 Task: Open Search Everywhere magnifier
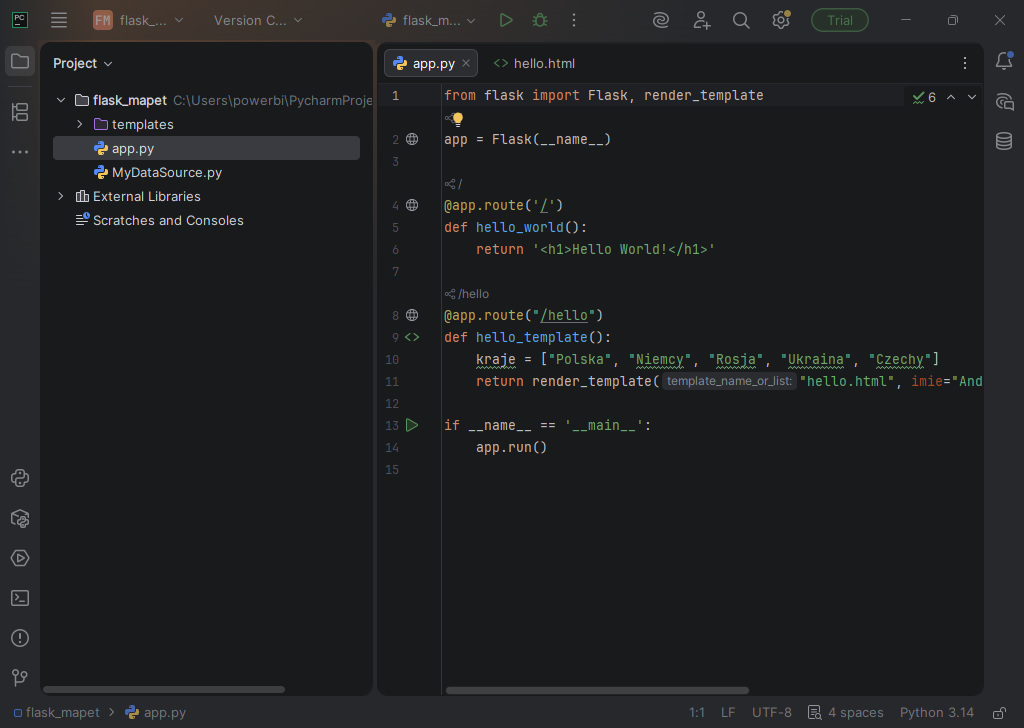(x=741, y=20)
